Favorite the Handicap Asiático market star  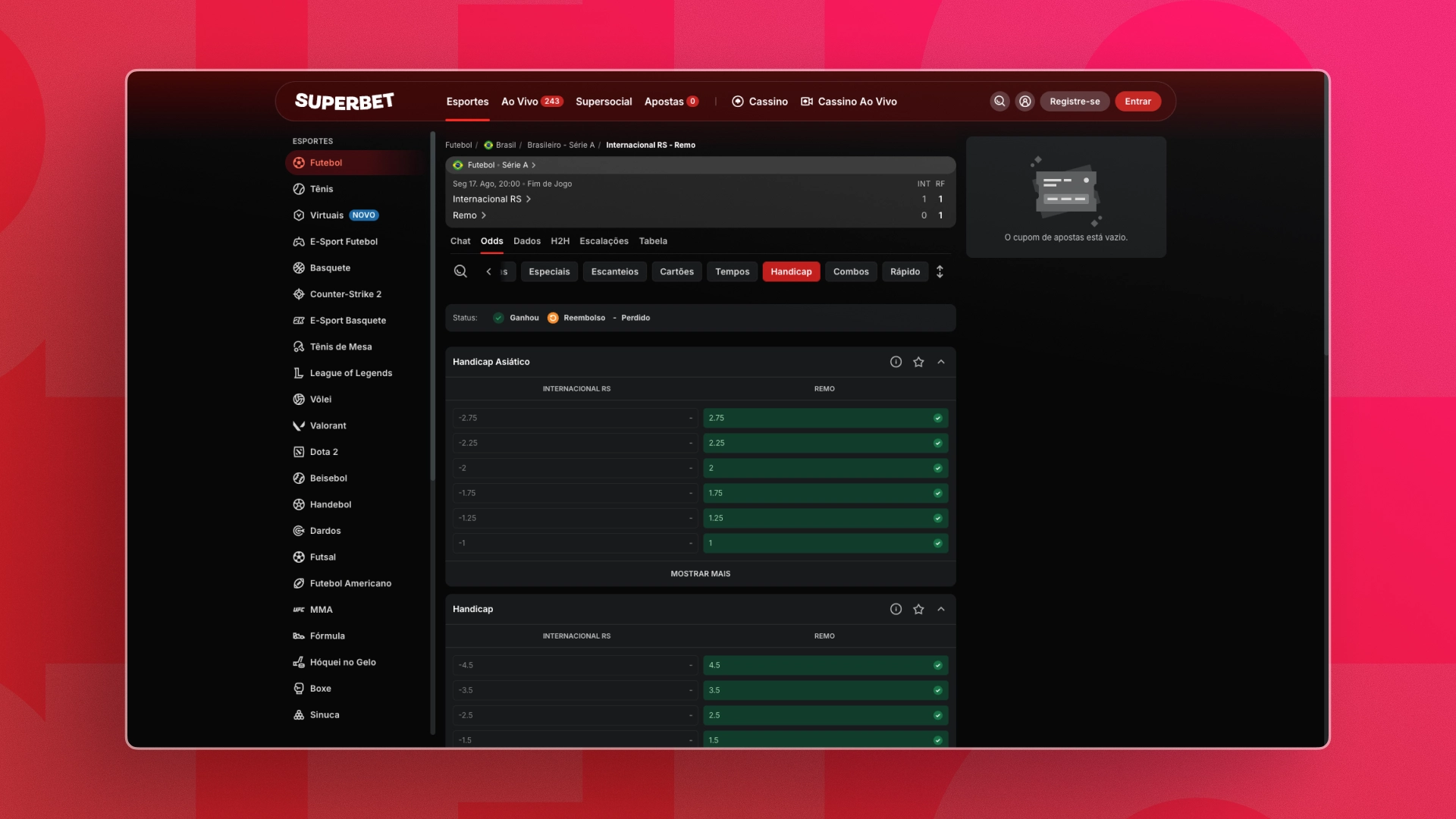(918, 362)
